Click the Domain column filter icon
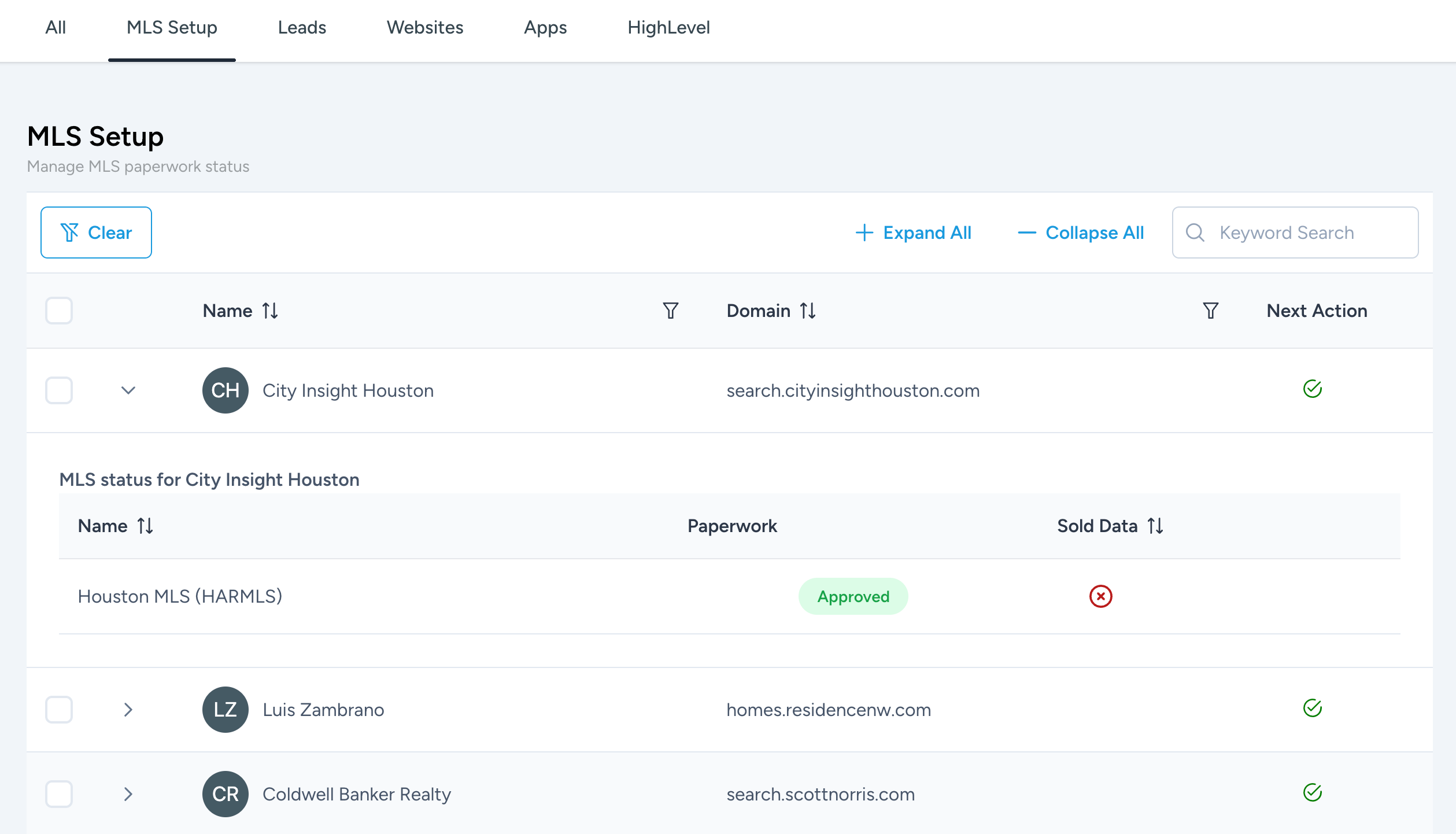Image resolution: width=1456 pixels, height=834 pixels. coord(1210,311)
